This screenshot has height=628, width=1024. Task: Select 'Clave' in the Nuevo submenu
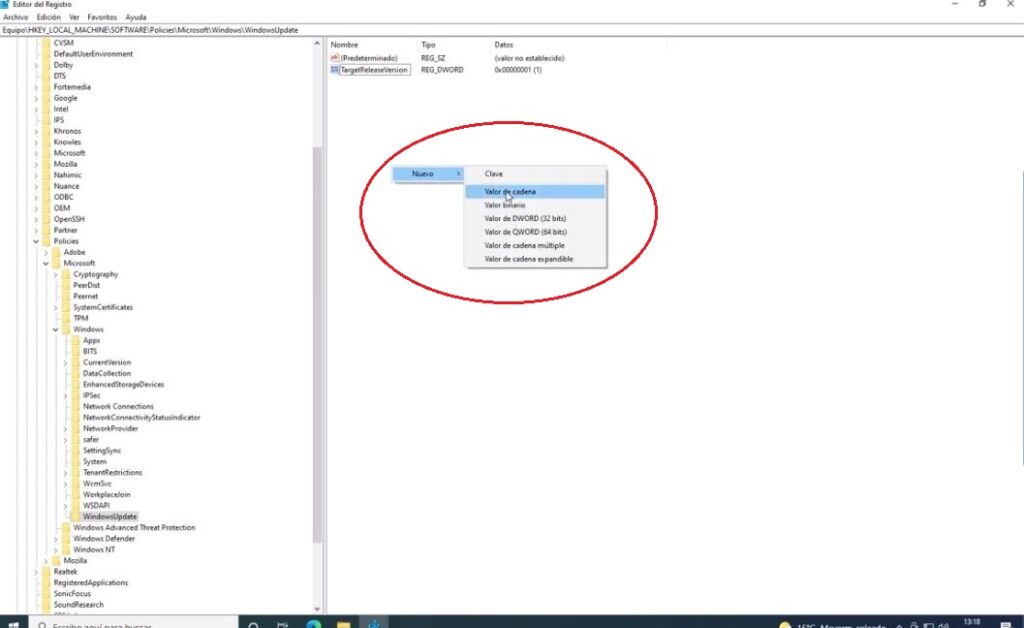pyautogui.click(x=494, y=174)
